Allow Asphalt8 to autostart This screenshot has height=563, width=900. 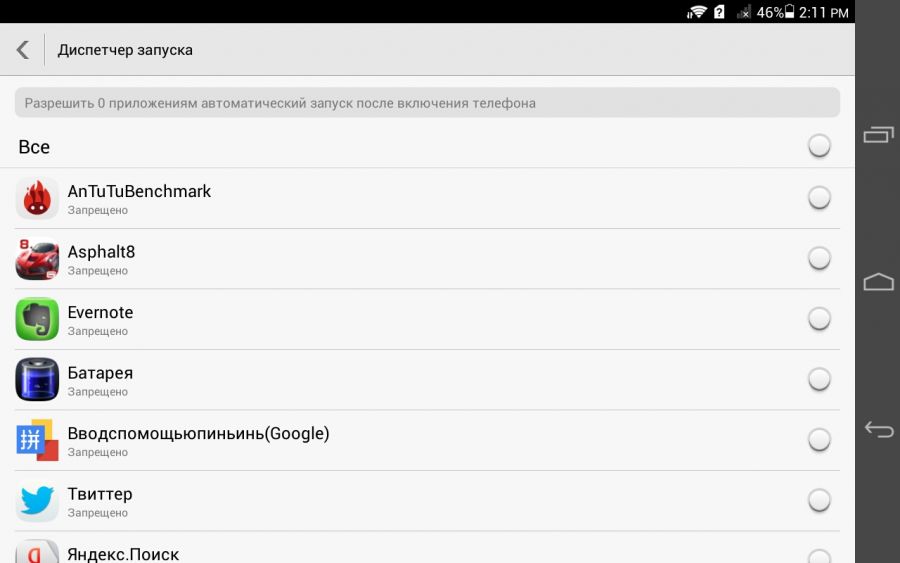pyautogui.click(x=819, y=259)
